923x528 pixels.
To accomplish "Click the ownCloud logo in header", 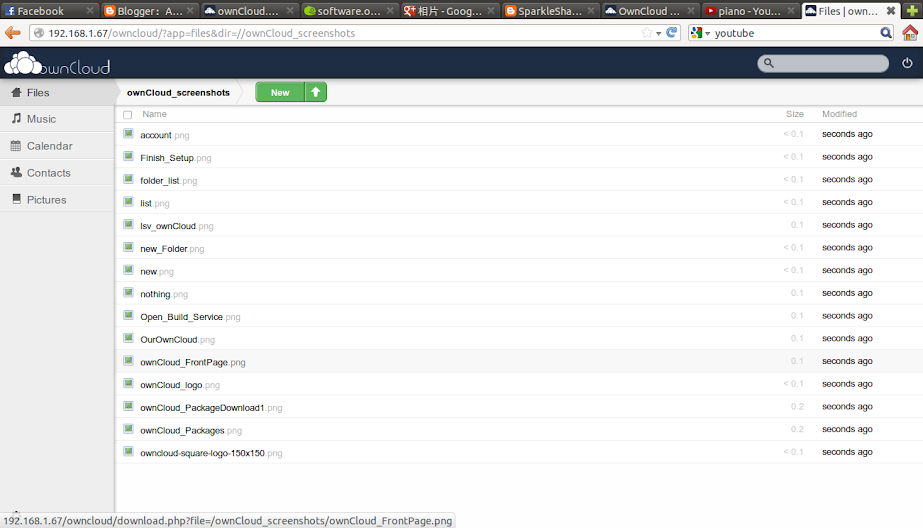I will (x=57, y=64).
